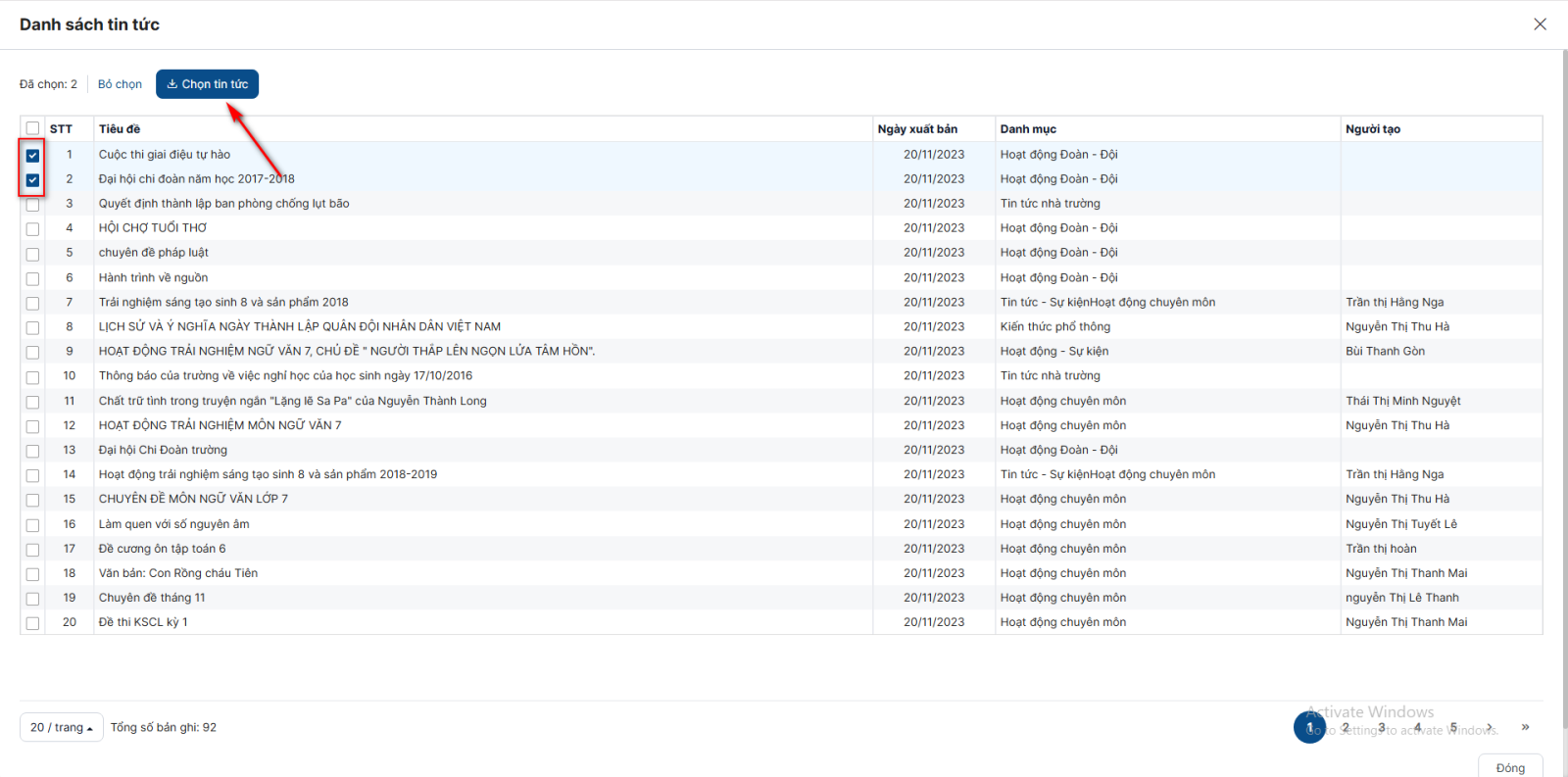Click Bỏ chọn to clear selection

(120, 84)
